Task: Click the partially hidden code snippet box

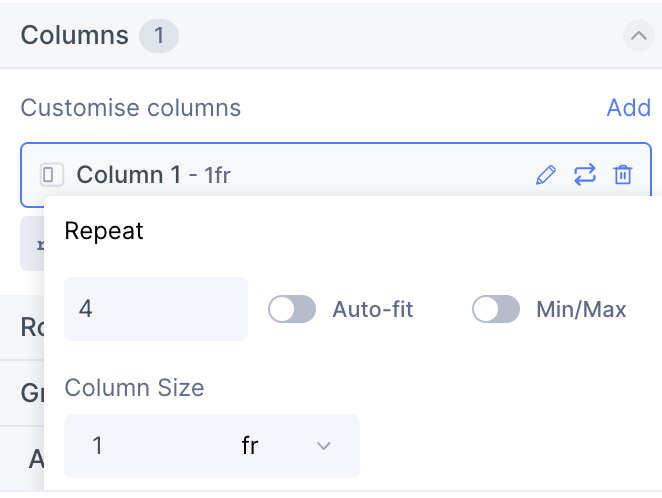Action: (32, 244)
